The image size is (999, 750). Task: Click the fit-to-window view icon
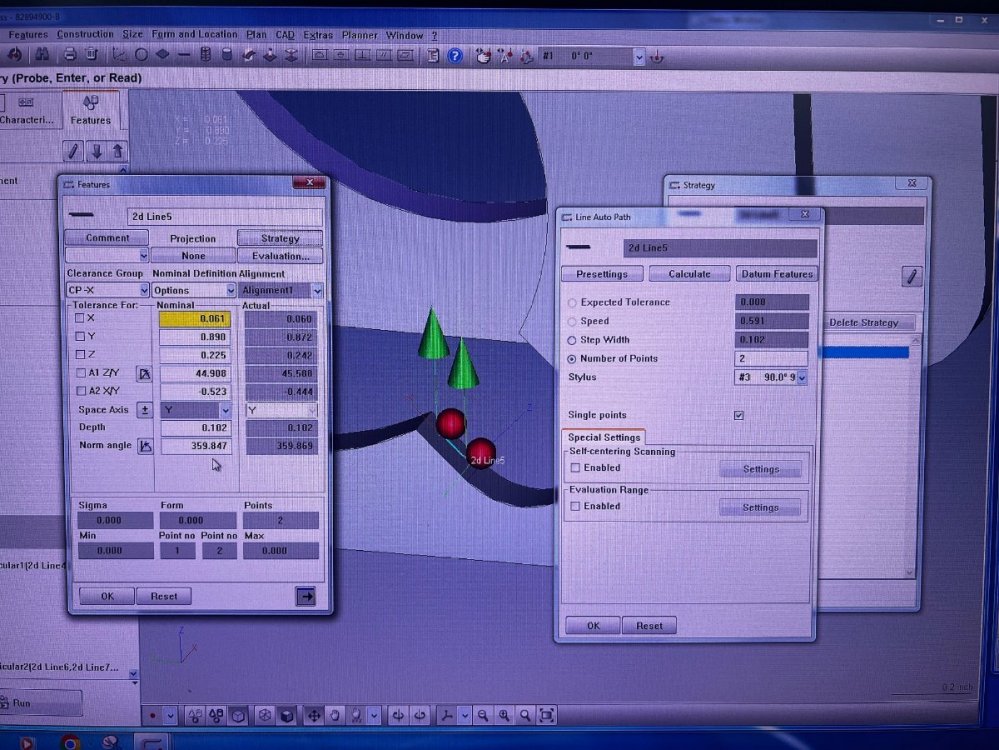tap(546, 715)
